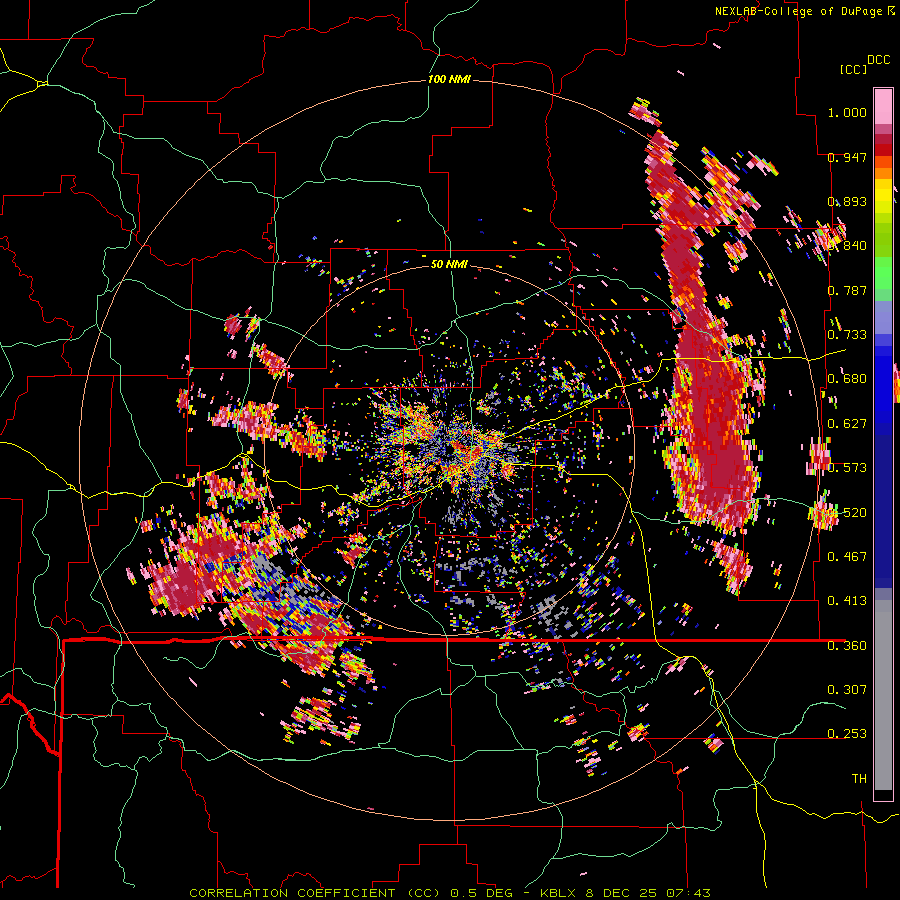900x900 pixels.
Task: Select the 0.840 scale value
Action: click(847, 246)
